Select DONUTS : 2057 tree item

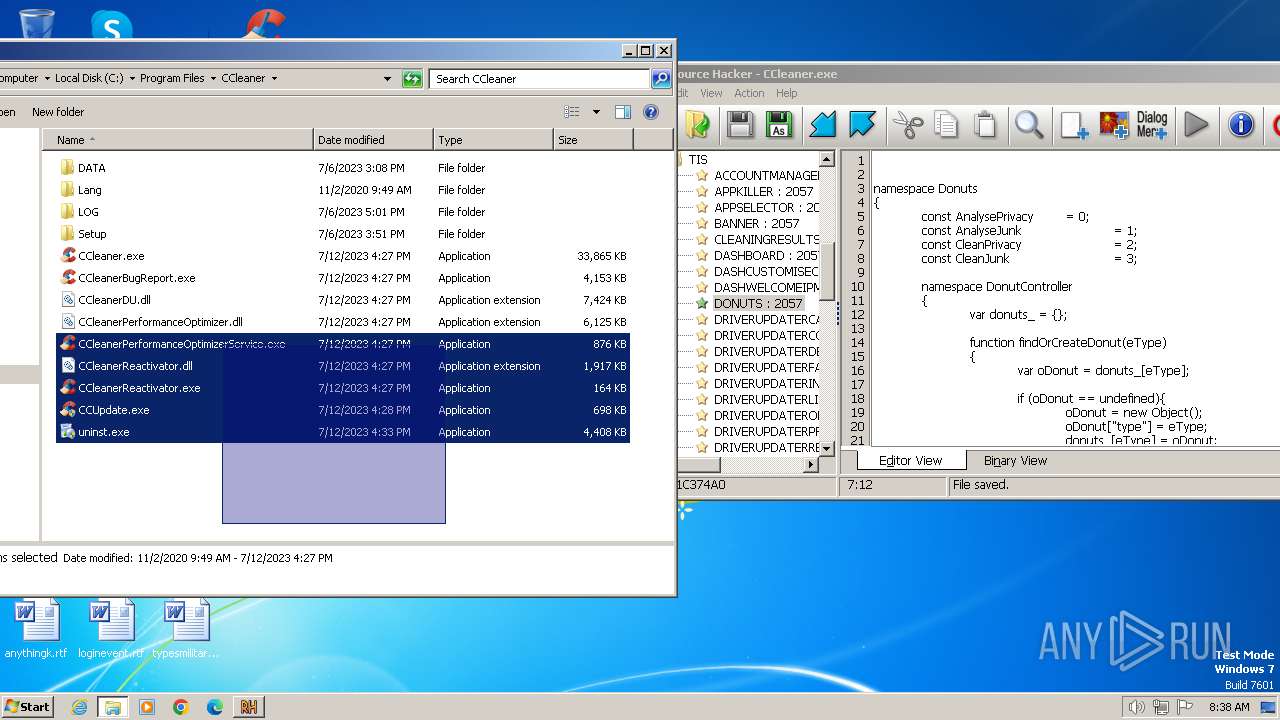click(758, 303)
